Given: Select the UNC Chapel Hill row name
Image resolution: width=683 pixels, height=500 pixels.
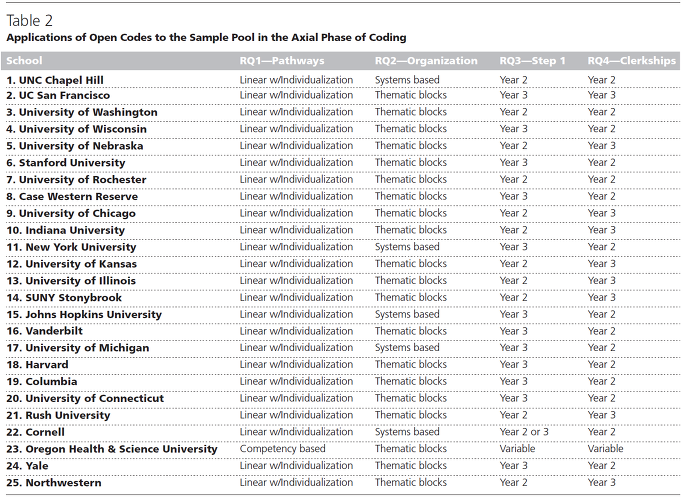Looking at the screenshot, I should 55,80.
